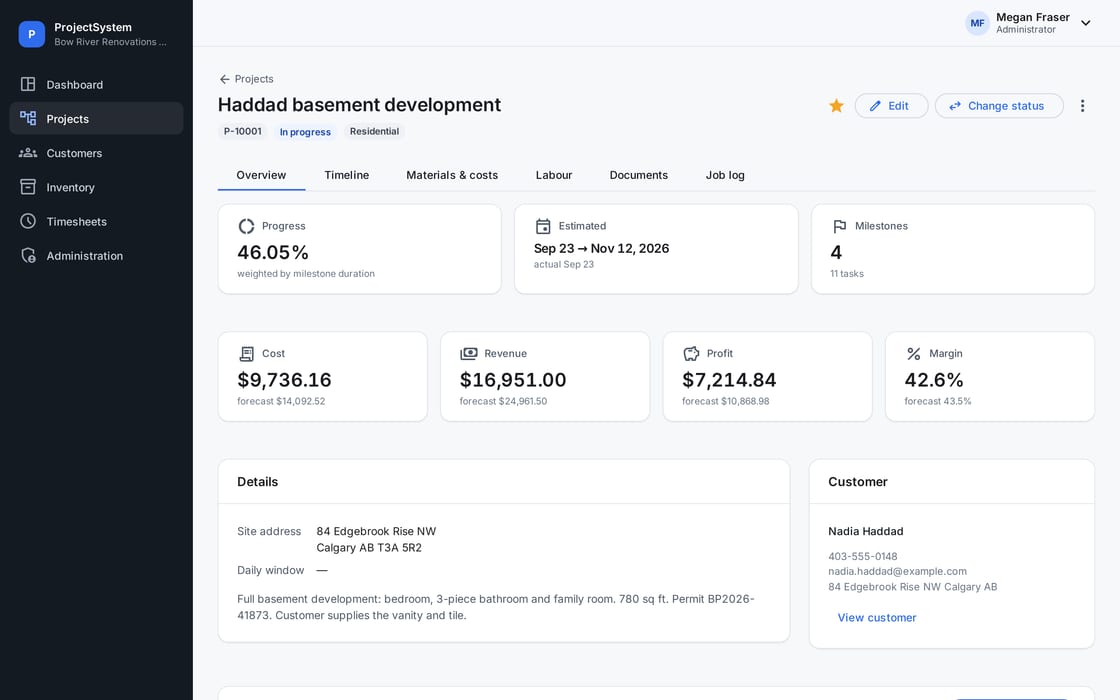
Task: Click the In progress status badge
Action: tap(305, 131)
